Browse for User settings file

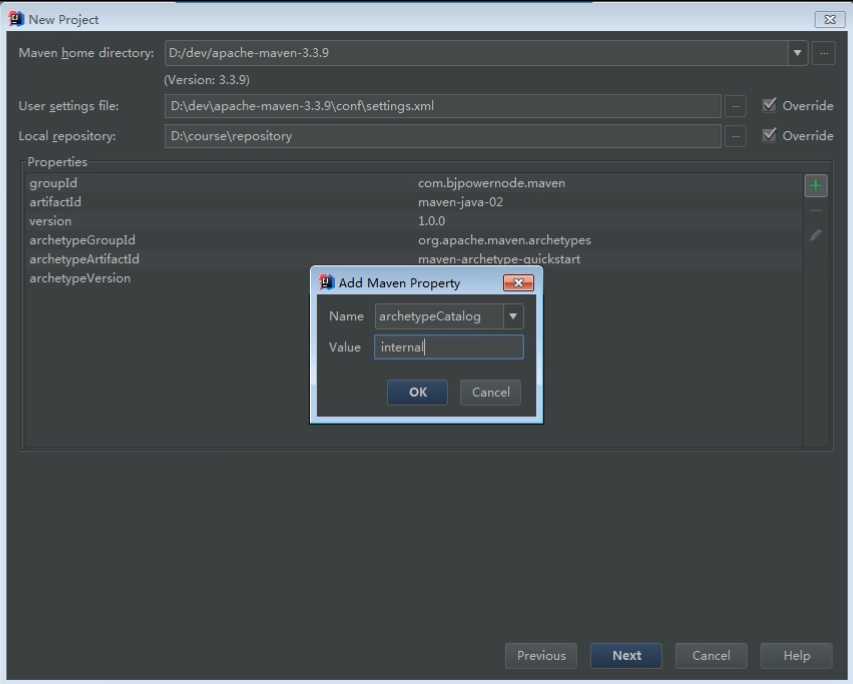click(x=735, y=106)
